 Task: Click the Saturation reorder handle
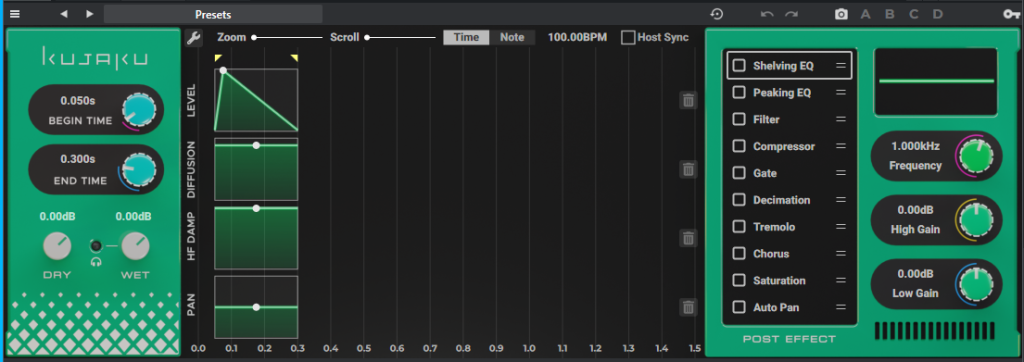click(x=840, y=280)
